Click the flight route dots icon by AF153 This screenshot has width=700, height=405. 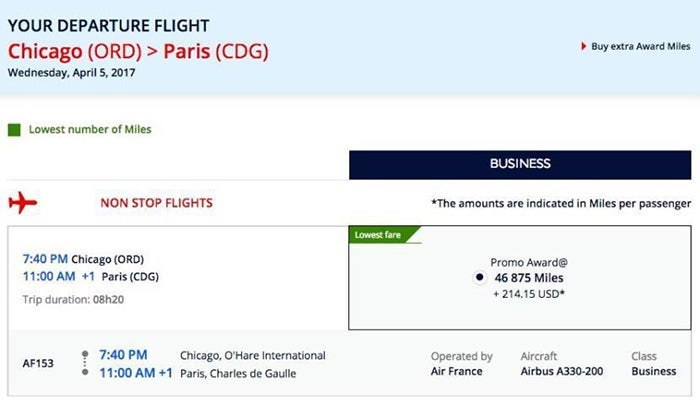(86, 364)
